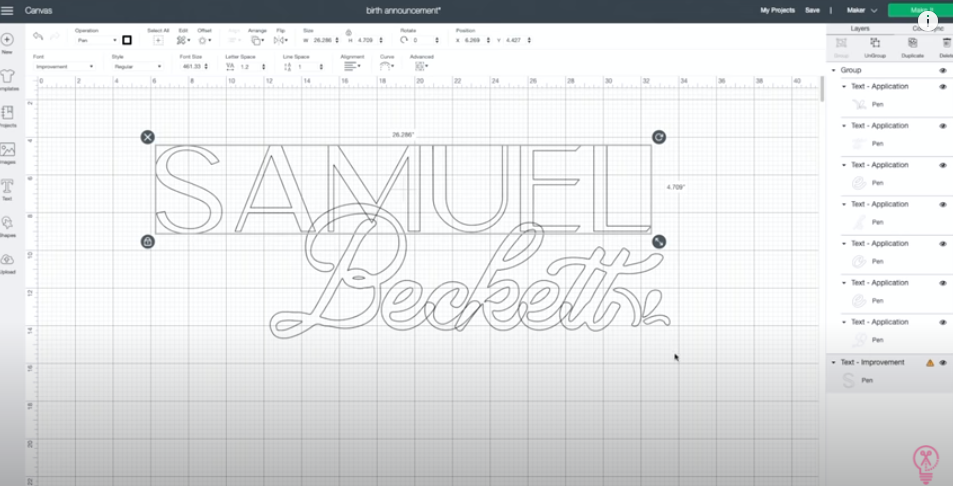Open the Font Improvement dropdown
The width and height of the screenshot is (953, 486).
(x=64, y=66)
